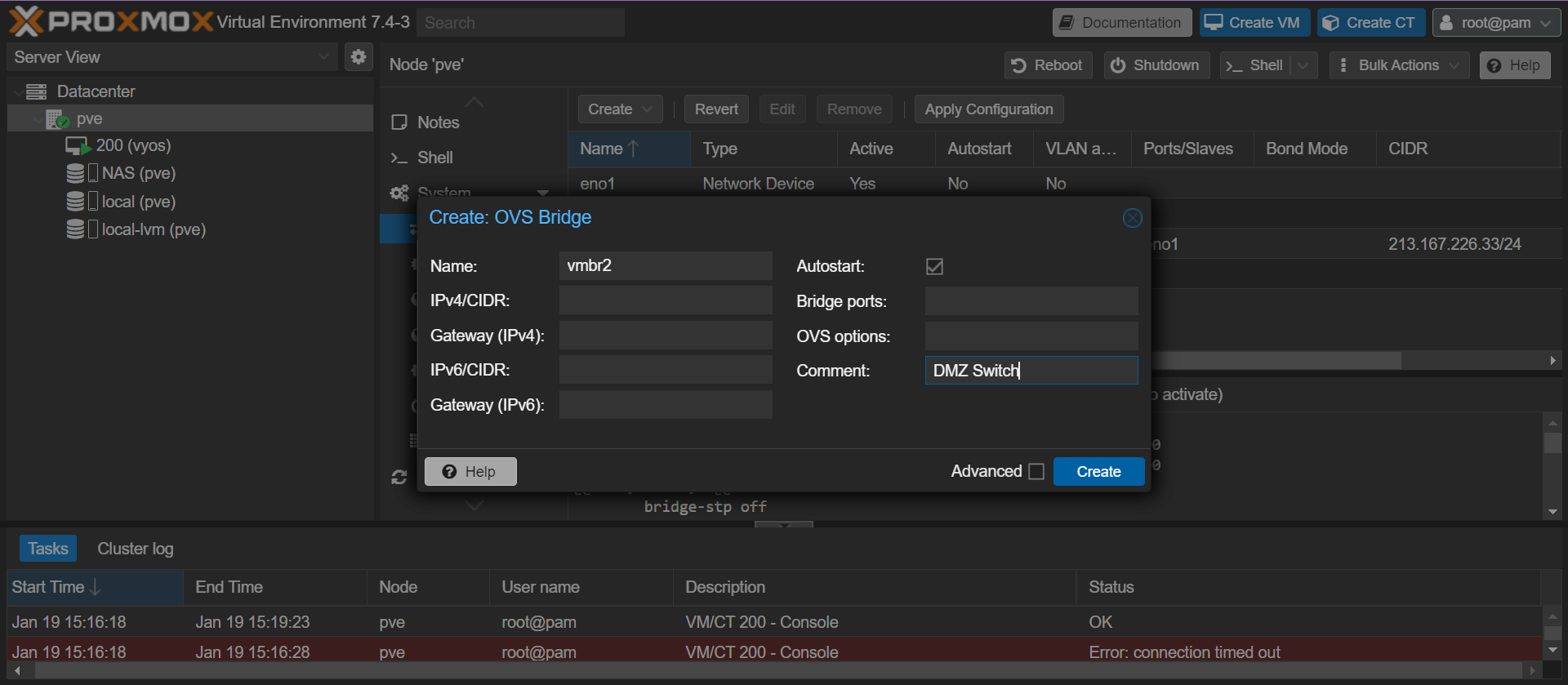Image resolution: width=1568 pixels, height=685 pixels.
Task: Click the dialog Help button
Action: click(x=470, y=472)
